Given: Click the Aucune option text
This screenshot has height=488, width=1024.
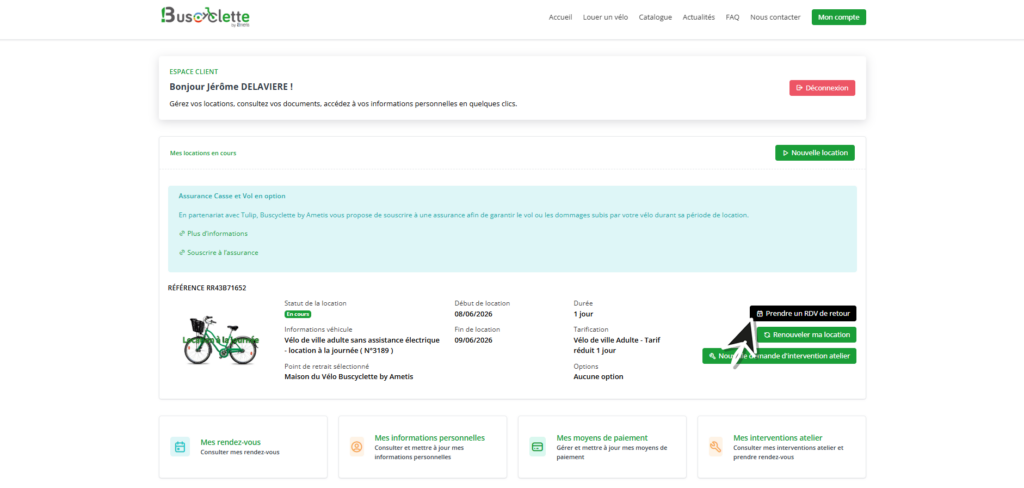Looking at the screenshot, I should pyautogui.click(x=598, y=376).
